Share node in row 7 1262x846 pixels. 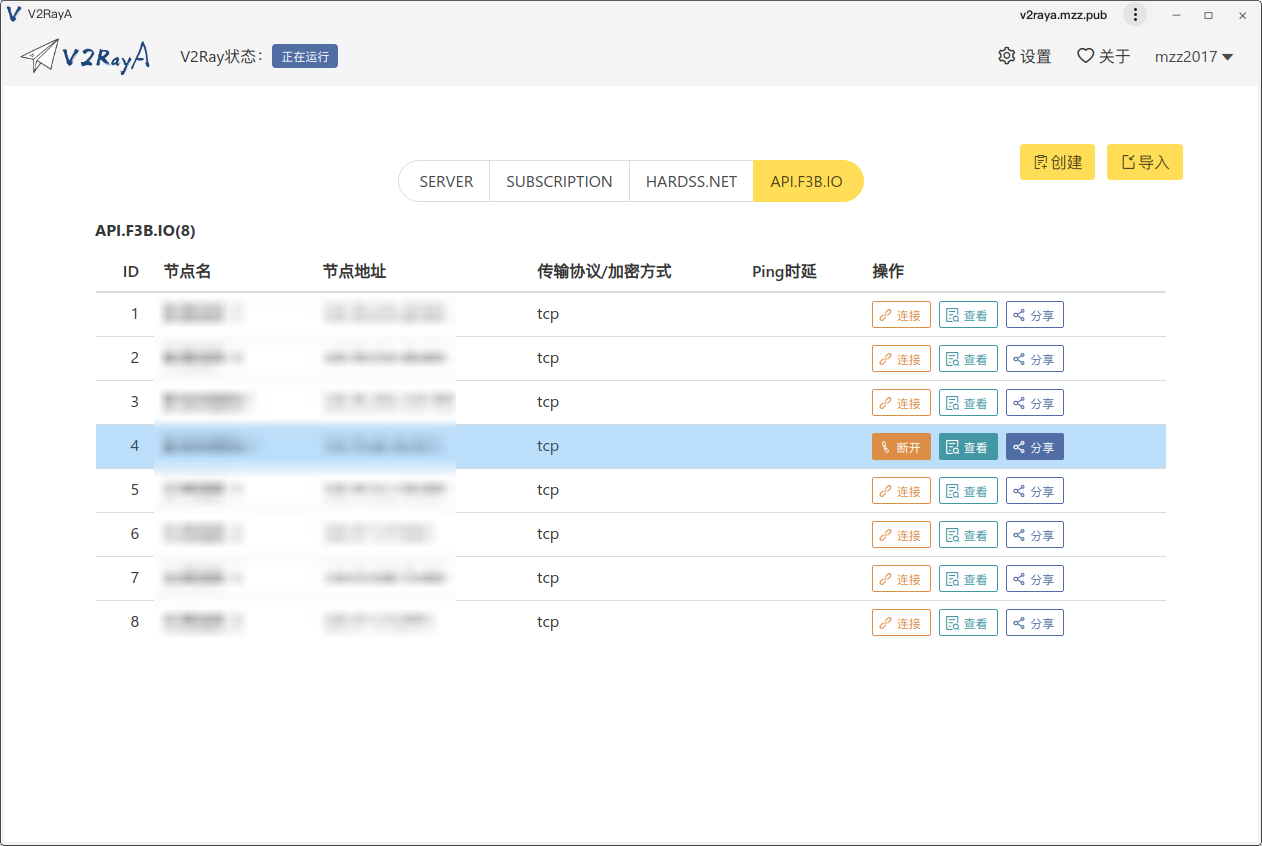(1035, 579)
